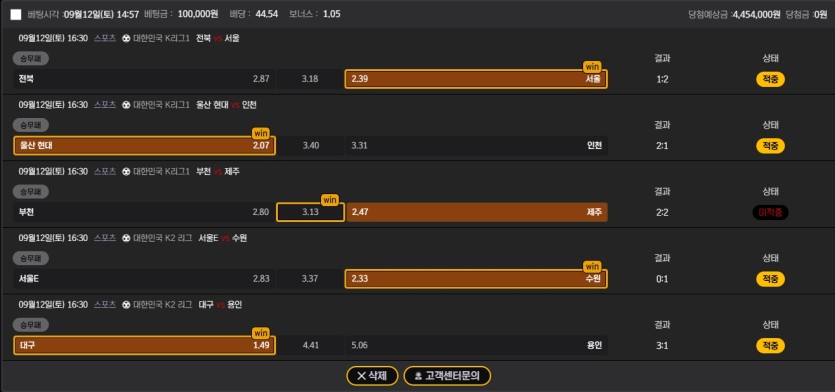Click the result score 2:1
Screen dimensions: 835x392
click(x=662, y=146)
